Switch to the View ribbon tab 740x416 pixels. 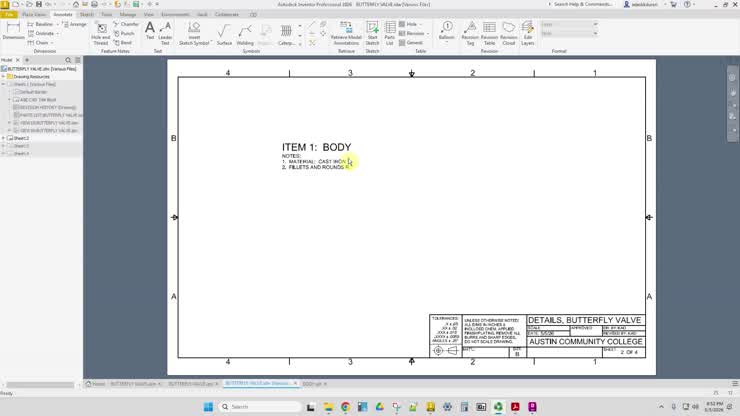(x=149, y=15)
